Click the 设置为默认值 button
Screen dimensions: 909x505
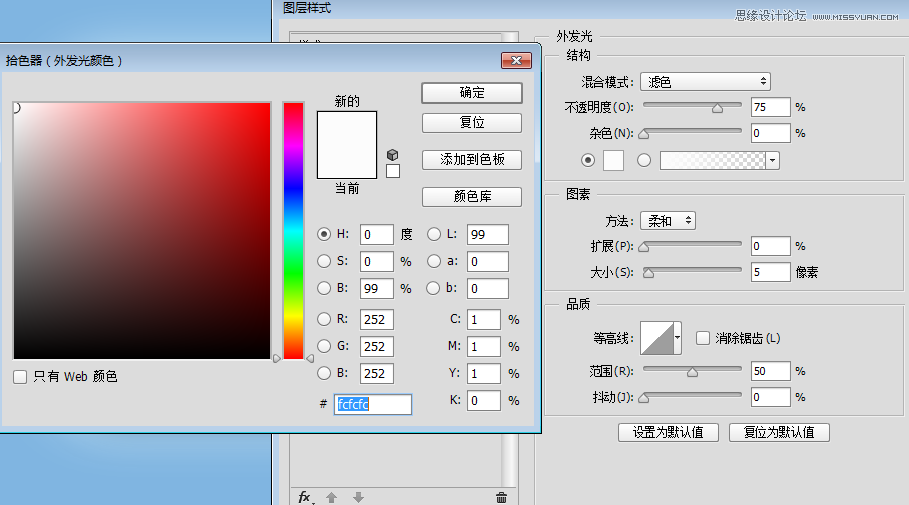tap(668, 433)
